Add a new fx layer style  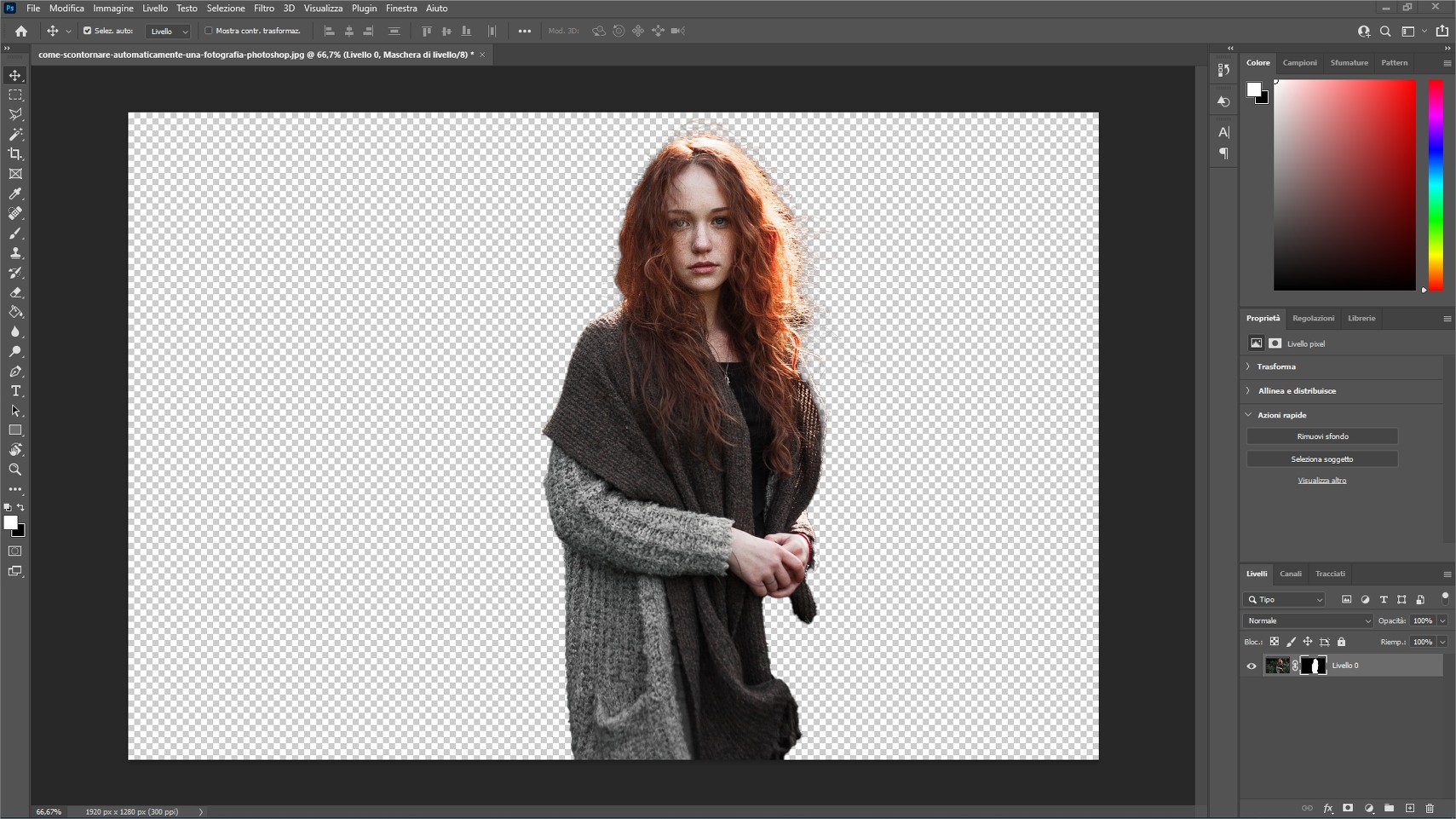click(1329, 808)
